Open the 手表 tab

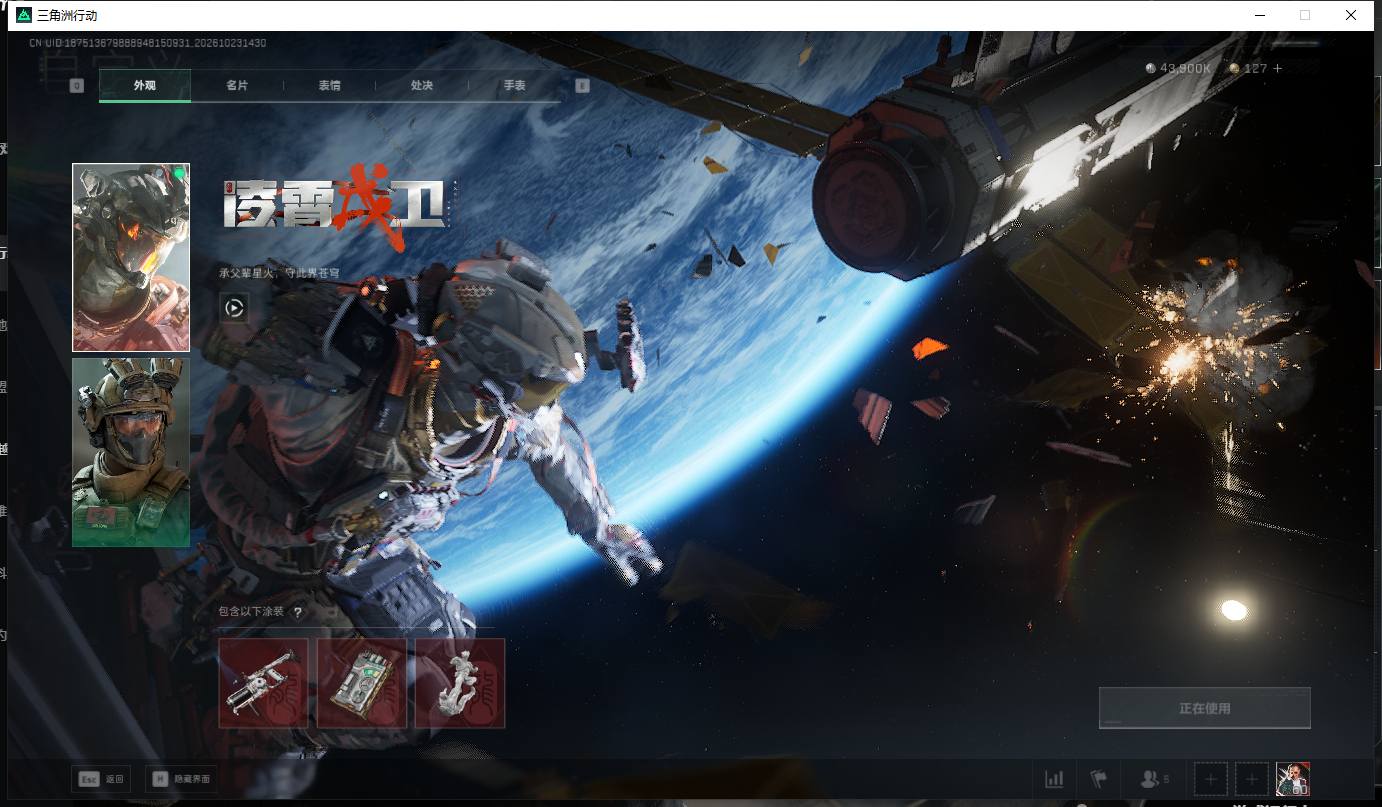coord(514,86)
